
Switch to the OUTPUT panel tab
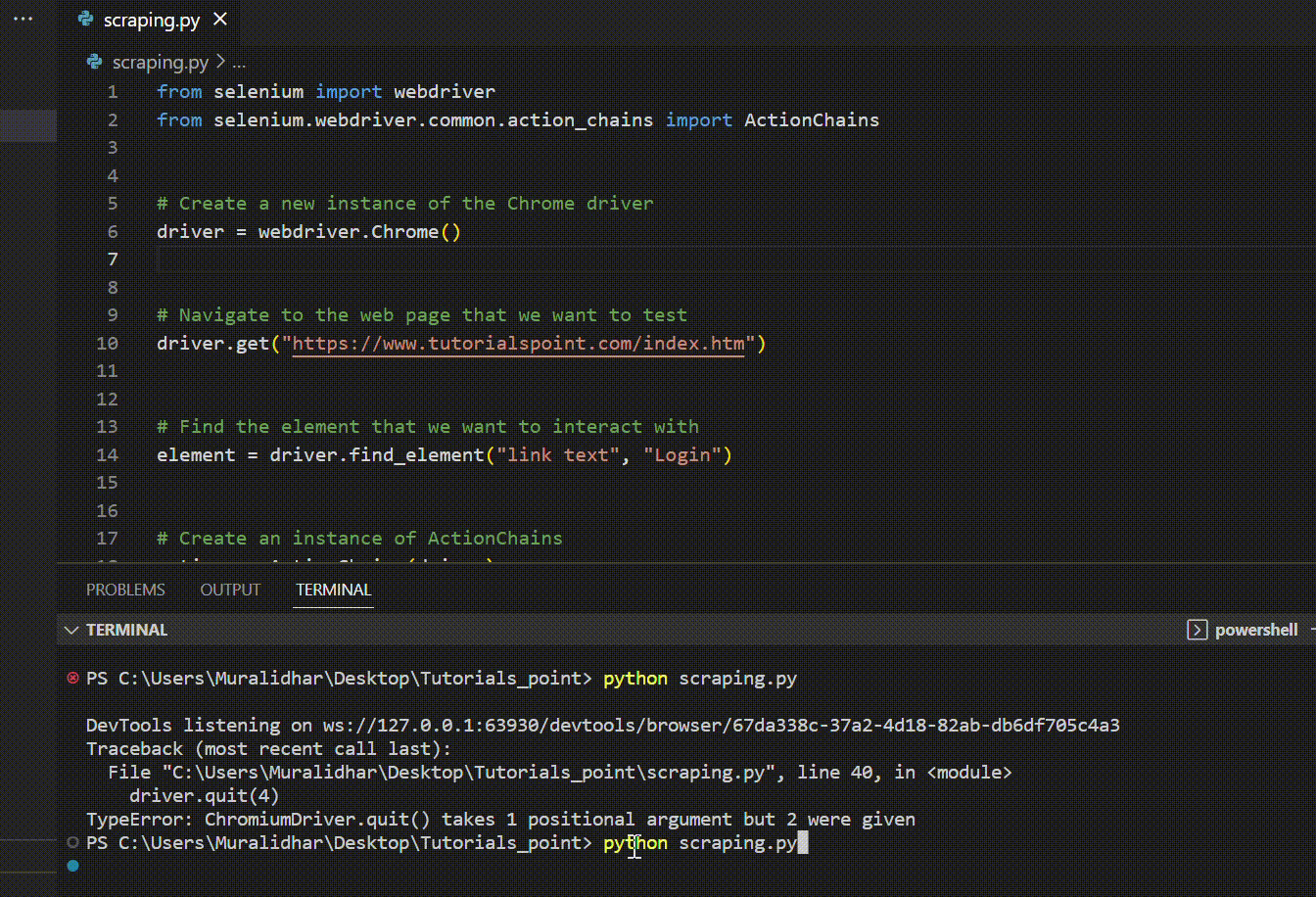tap(230, 590)
